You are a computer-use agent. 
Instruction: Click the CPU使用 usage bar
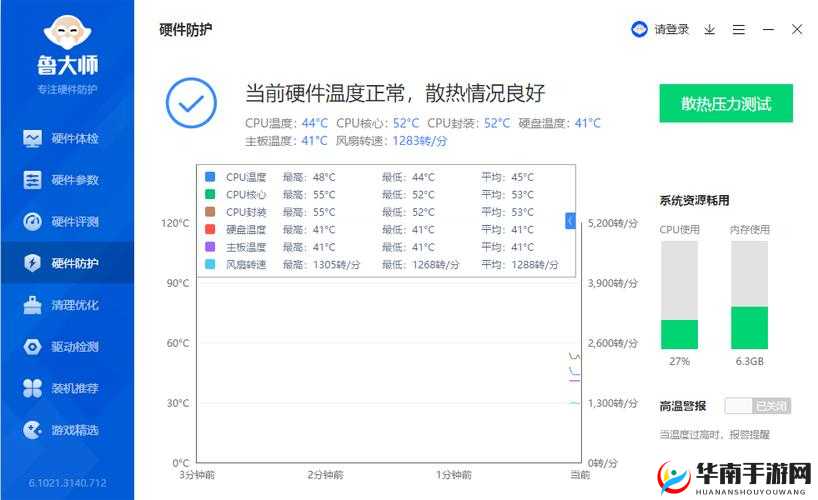pos(679,295)
